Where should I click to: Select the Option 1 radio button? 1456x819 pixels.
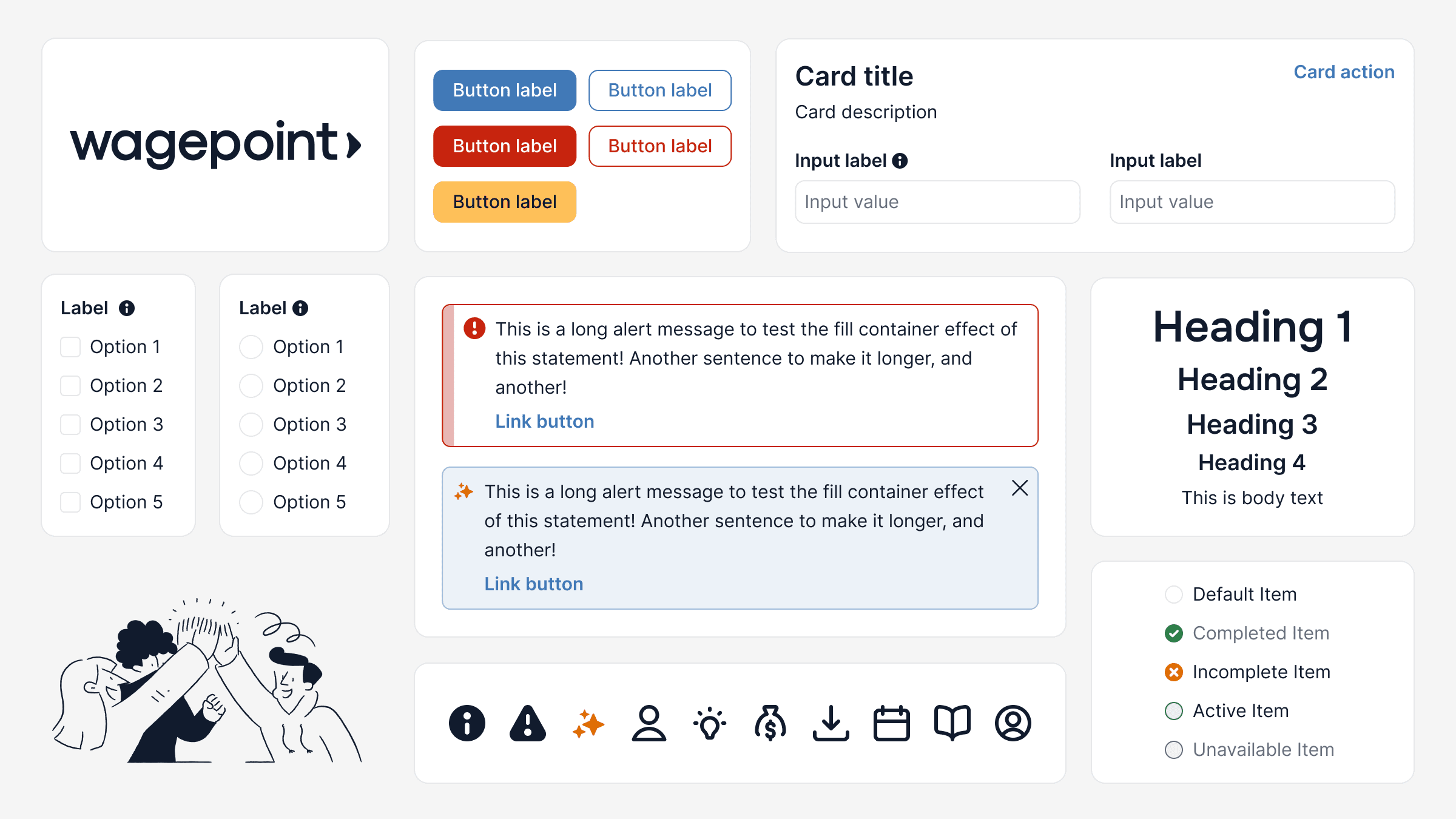(x=251, y=347)
